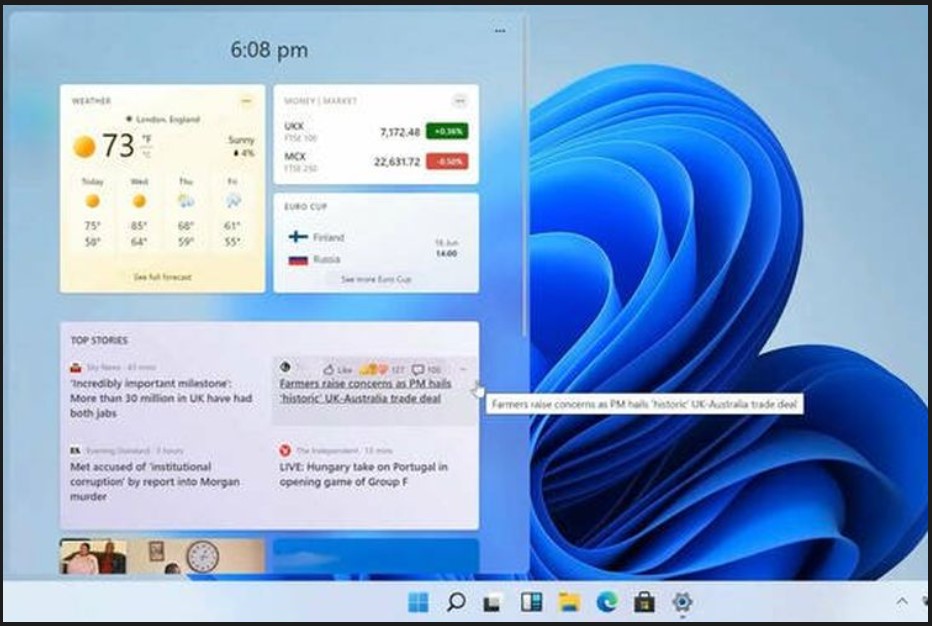Click the large sun icon beside 73
Viewport: 932px width, 626px height.
(84, 146)
